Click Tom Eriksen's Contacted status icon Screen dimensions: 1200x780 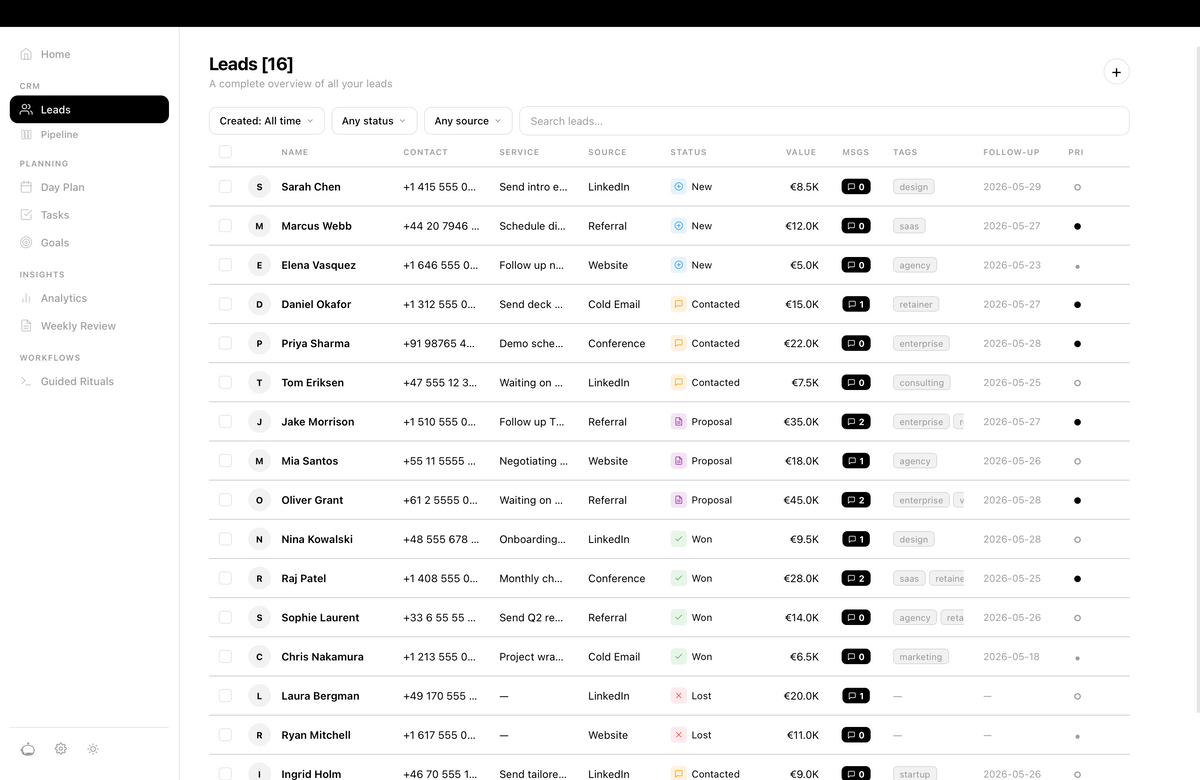(x=678, y=382)
